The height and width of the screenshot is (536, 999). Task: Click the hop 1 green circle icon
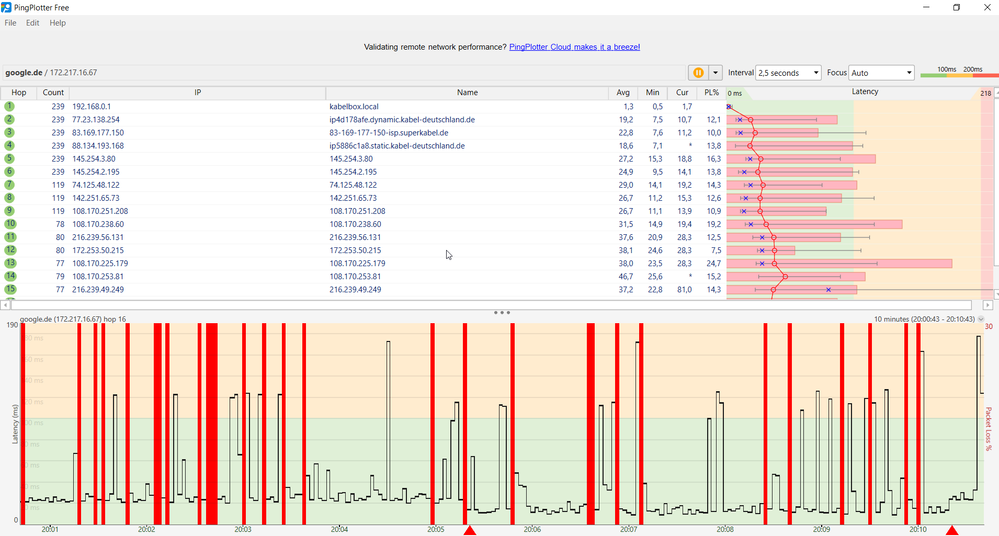click(x=10, y=106)
